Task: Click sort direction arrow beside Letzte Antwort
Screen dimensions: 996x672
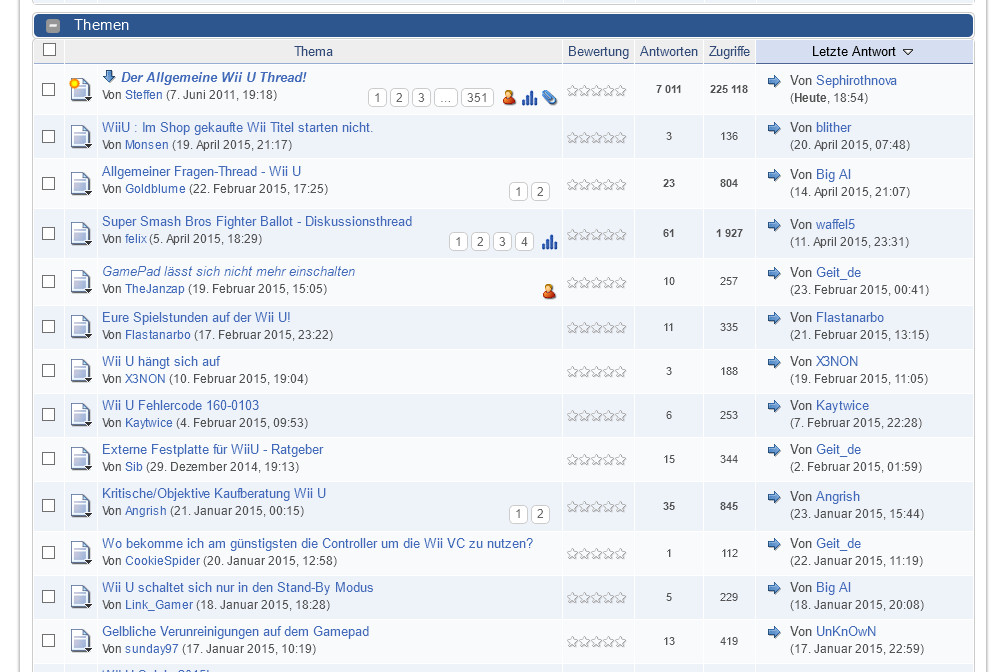Action: coord(908,52)
